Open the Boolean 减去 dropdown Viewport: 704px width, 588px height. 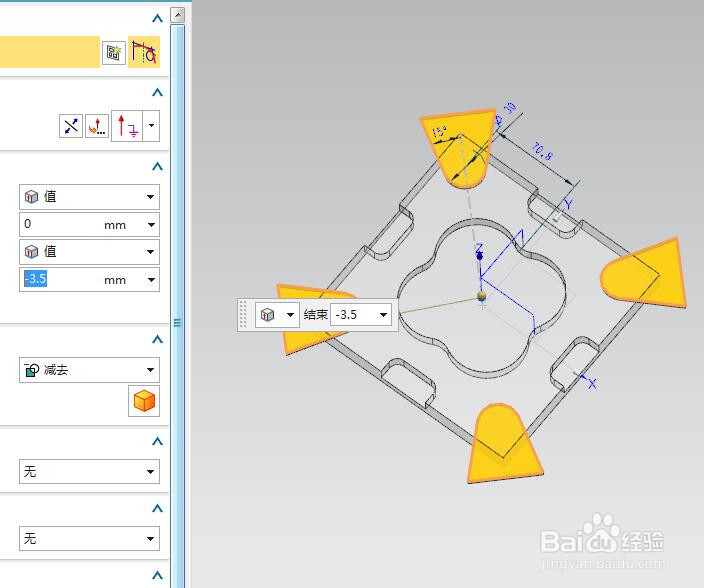click(x=89, y=370)
